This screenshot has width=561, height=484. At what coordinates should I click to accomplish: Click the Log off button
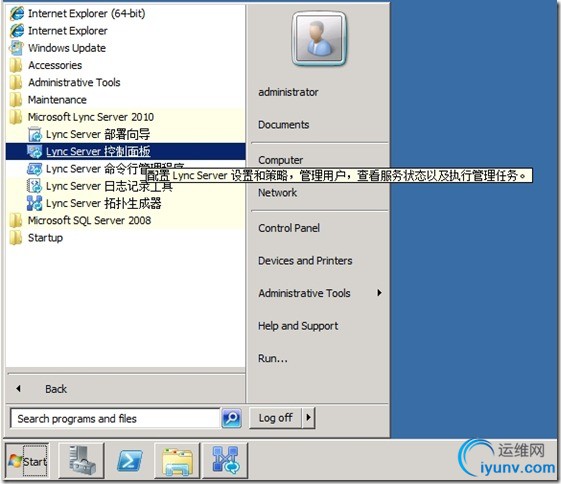[x=275, y=417]
